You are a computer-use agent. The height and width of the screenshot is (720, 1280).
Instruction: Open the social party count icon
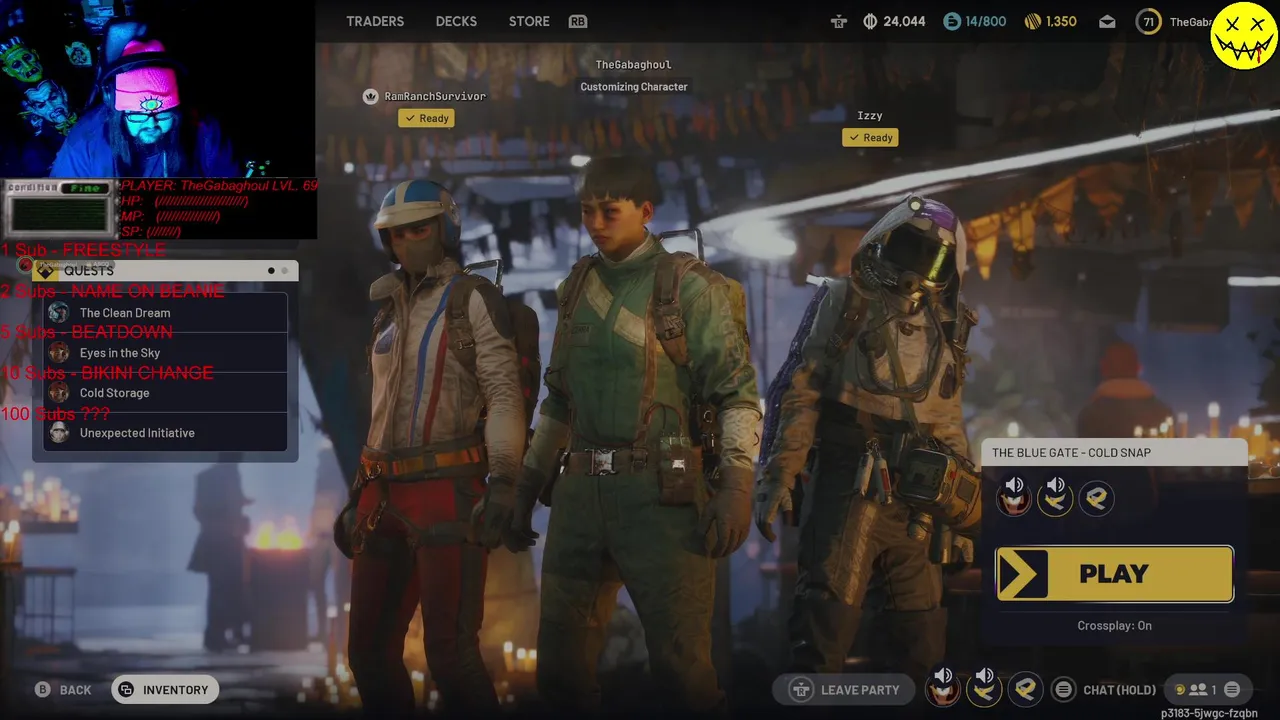coord(1196,690)
